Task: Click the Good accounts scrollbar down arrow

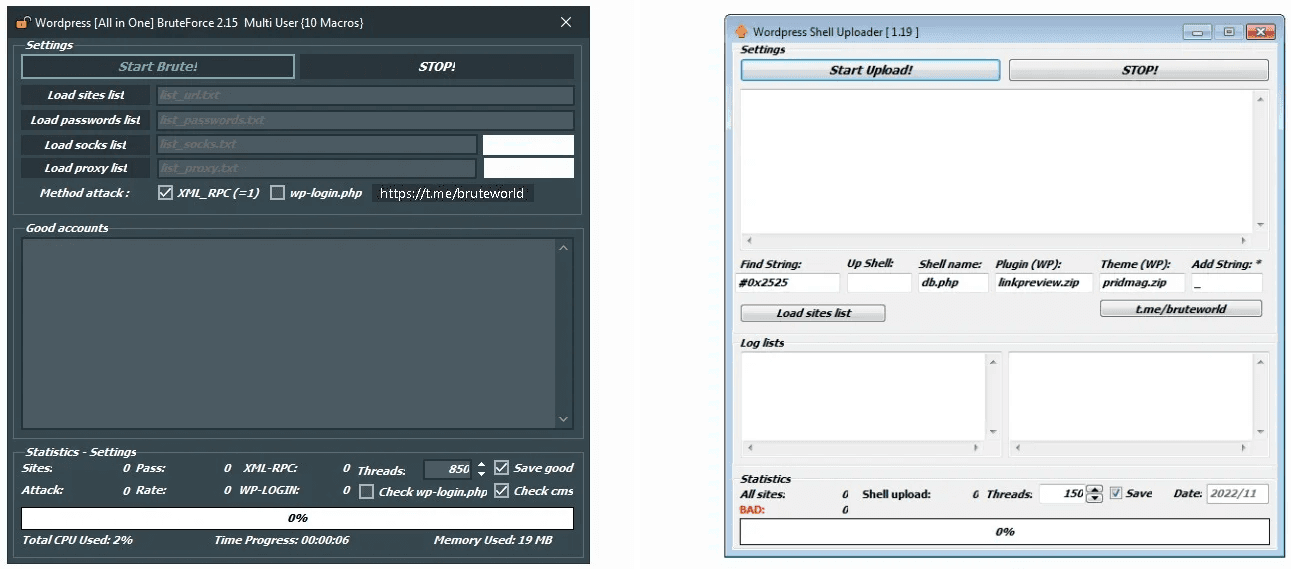Action: (563, 420)
